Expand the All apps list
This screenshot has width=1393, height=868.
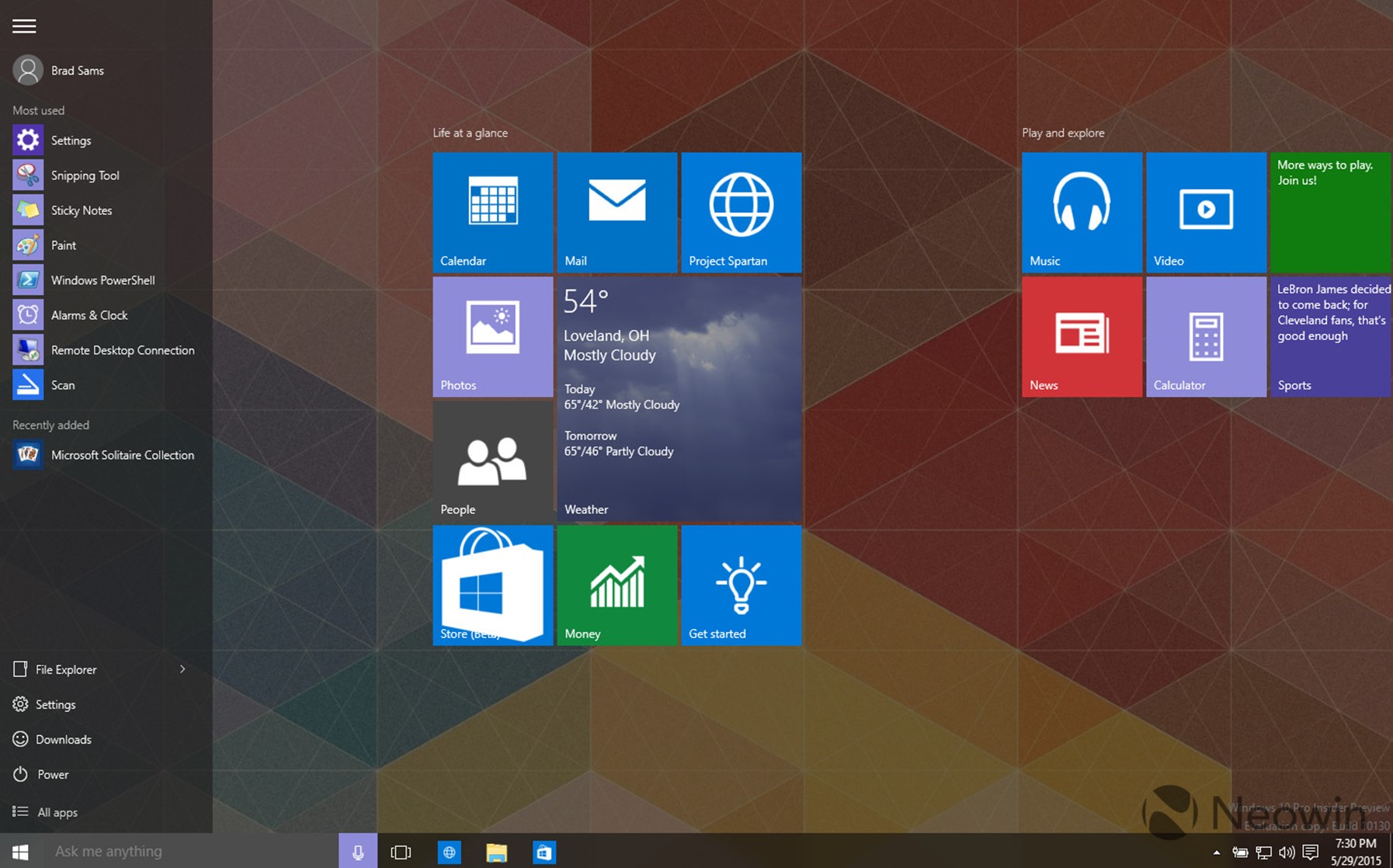pyautogui.click(x=57, y=812)
